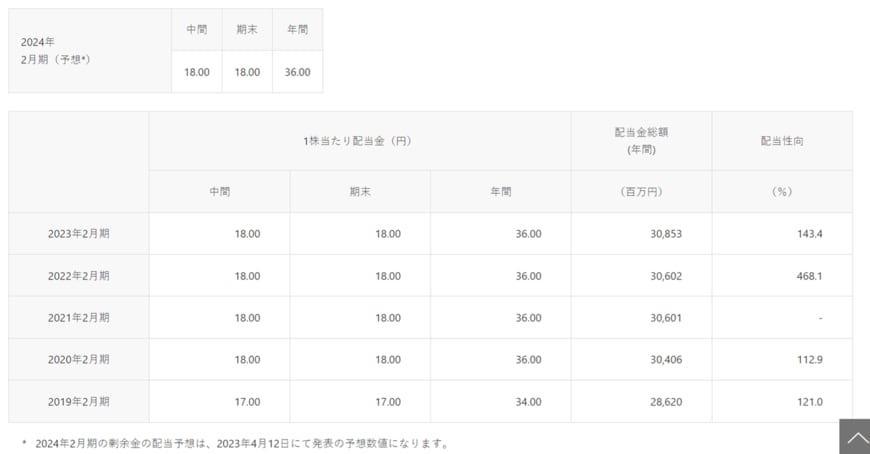Click the 2020年2月期 row label
This screenshot has height=454, width=870.
78,360
